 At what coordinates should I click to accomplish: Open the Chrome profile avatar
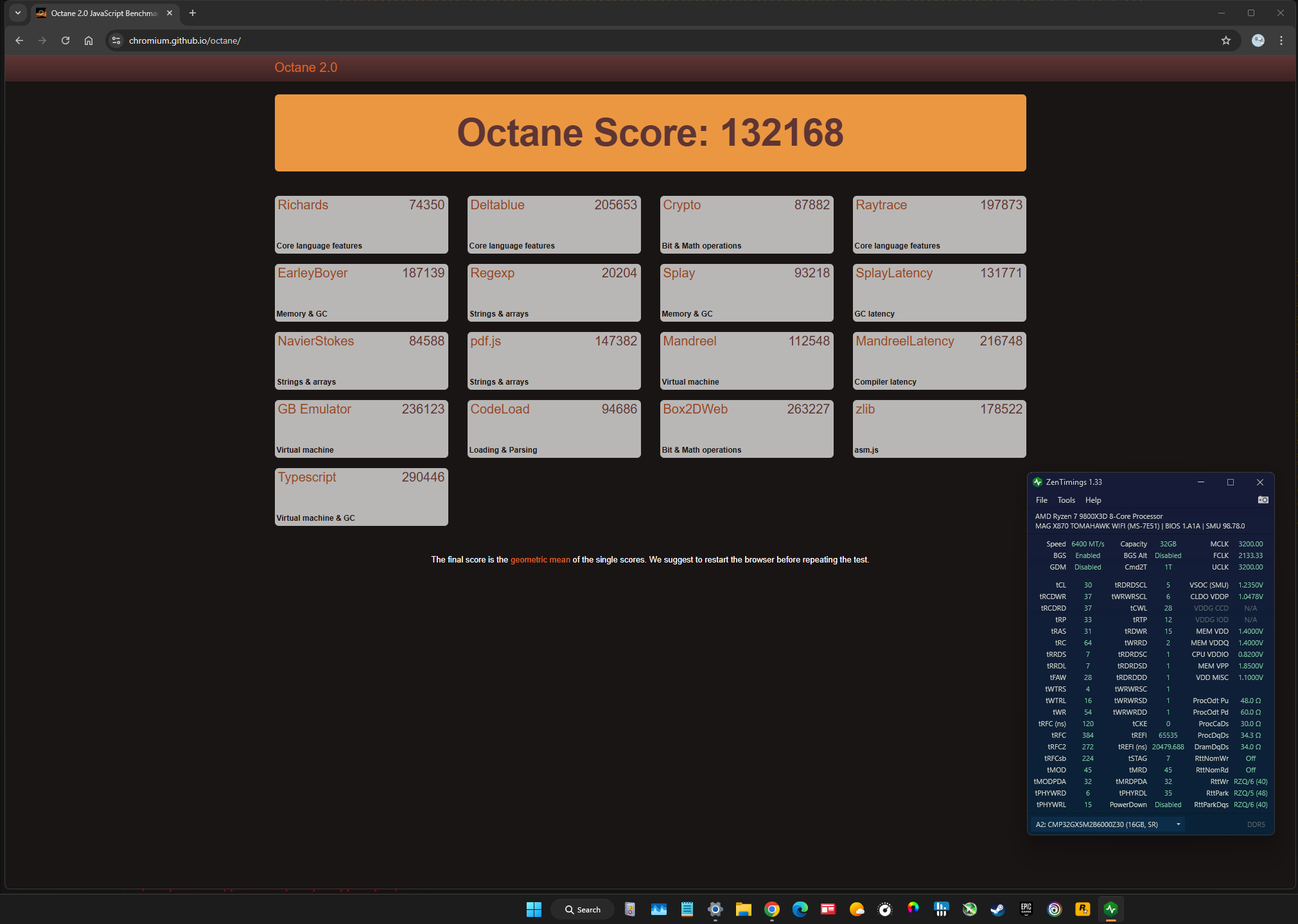point(1258,40)
